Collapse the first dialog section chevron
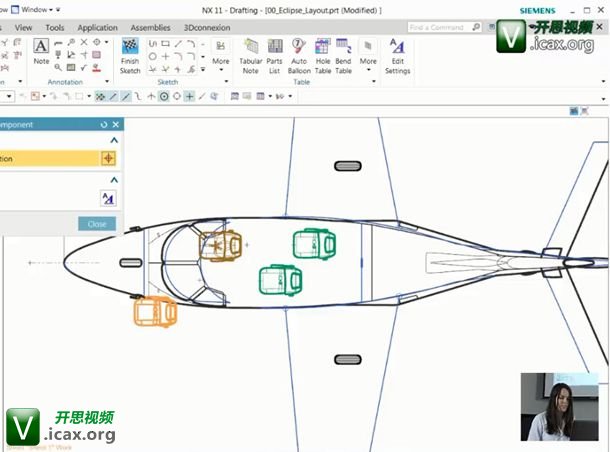 pyautogui.click(x=114, y=140)
